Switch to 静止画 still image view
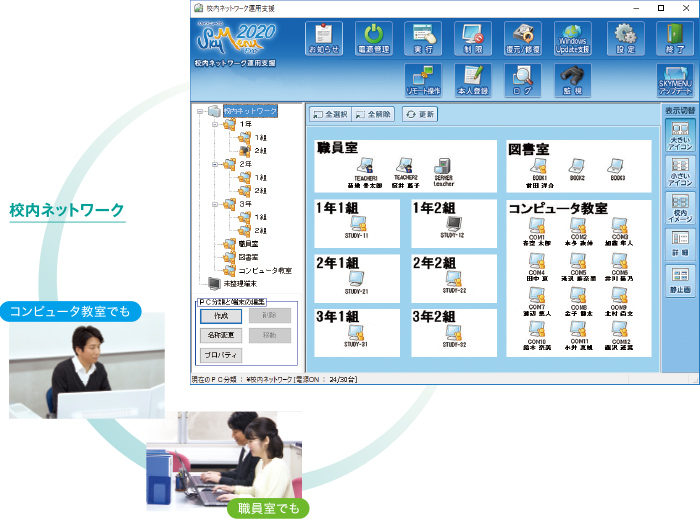The width and height of the screenshot is (700, 519). coord(680,281)
